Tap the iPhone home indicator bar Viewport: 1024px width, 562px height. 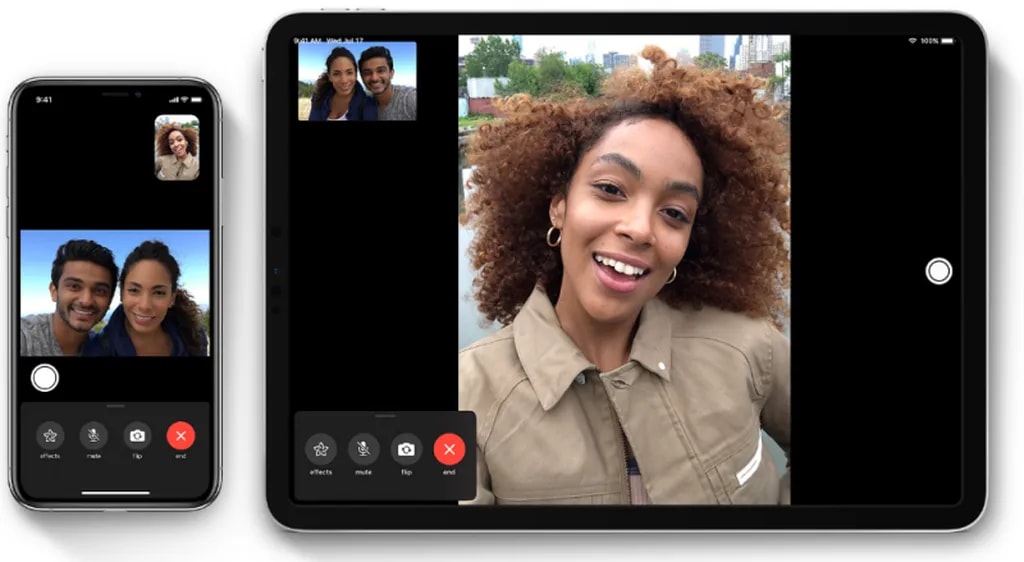[x=116, y=492]
